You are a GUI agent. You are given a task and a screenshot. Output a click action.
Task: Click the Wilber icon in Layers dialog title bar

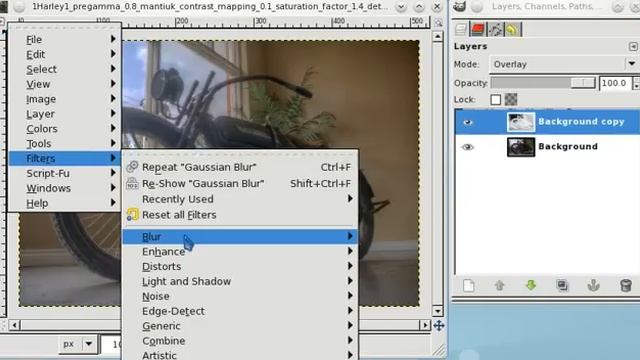(460, 6)
